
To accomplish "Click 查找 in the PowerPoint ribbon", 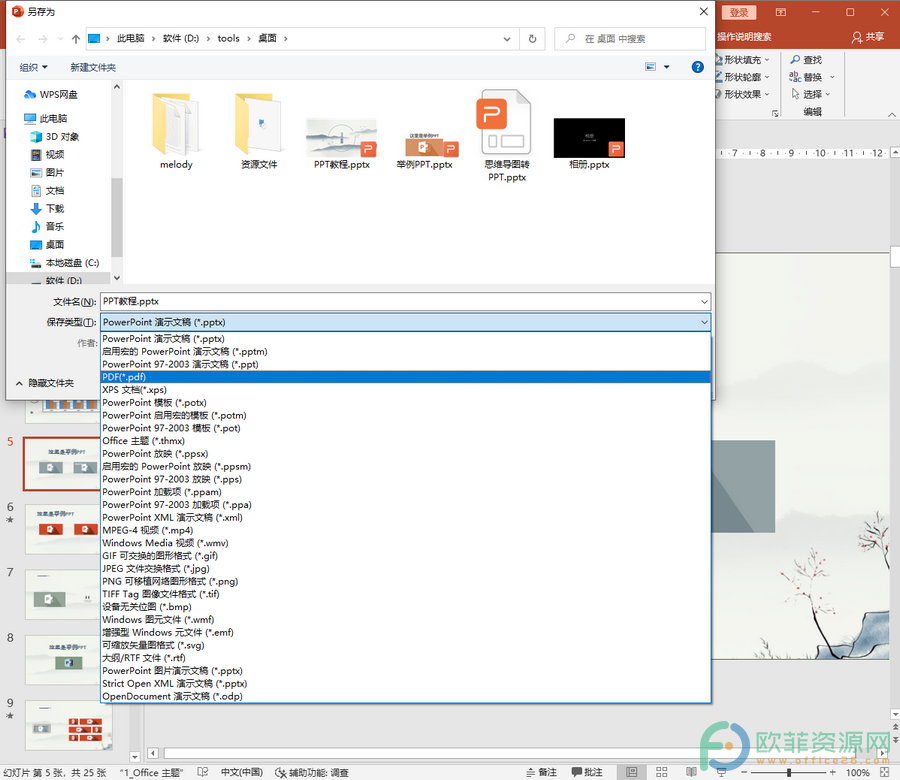I will (806, 60).
